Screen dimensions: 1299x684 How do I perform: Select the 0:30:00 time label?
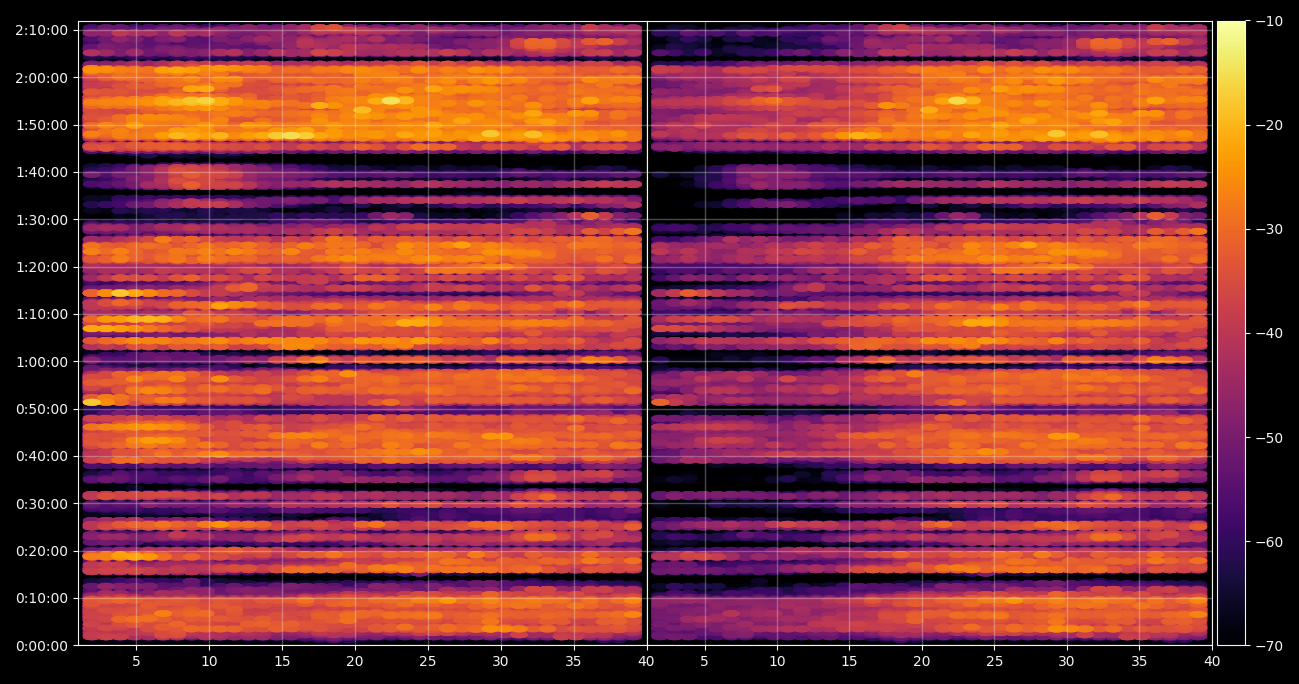tap(41, 503)
